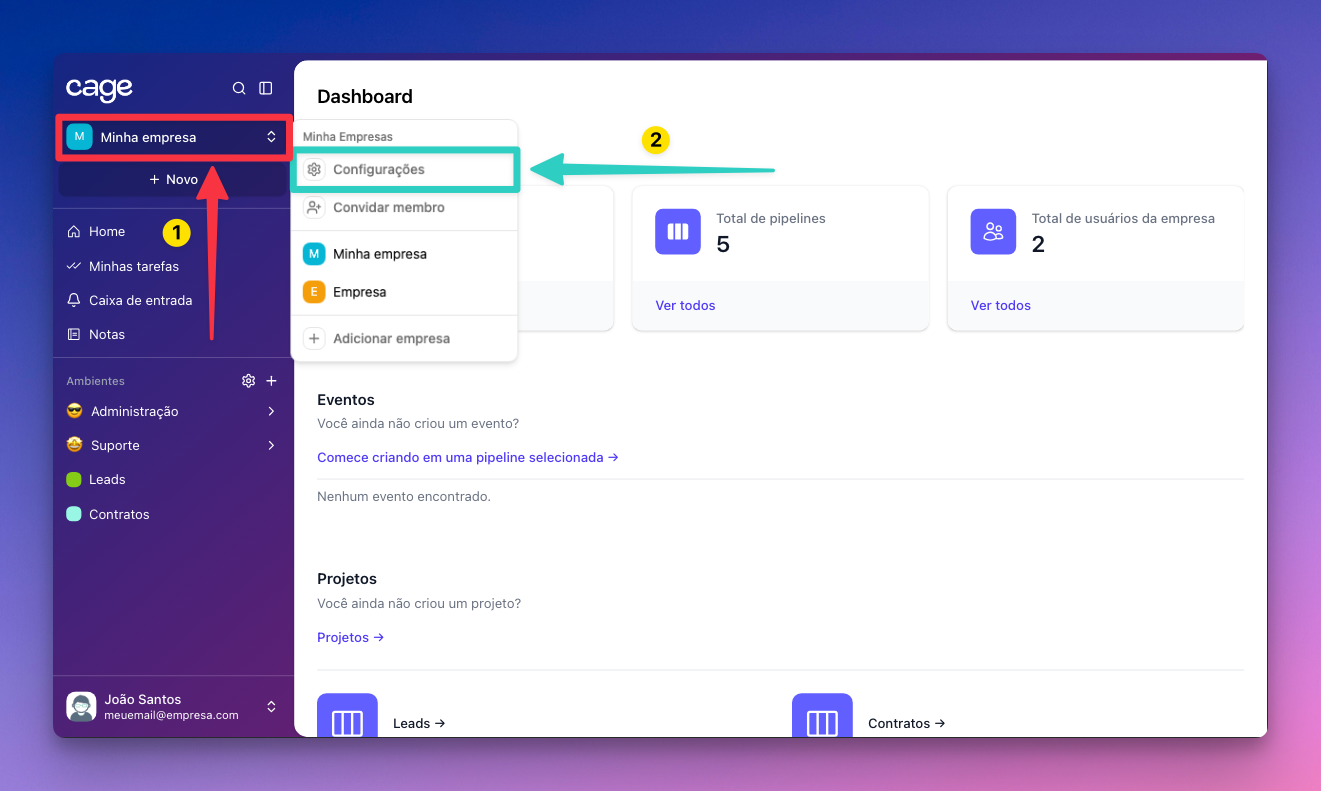Click the Leads project pipeline icon
This screenshot has width=1321, height=791.
347,720
